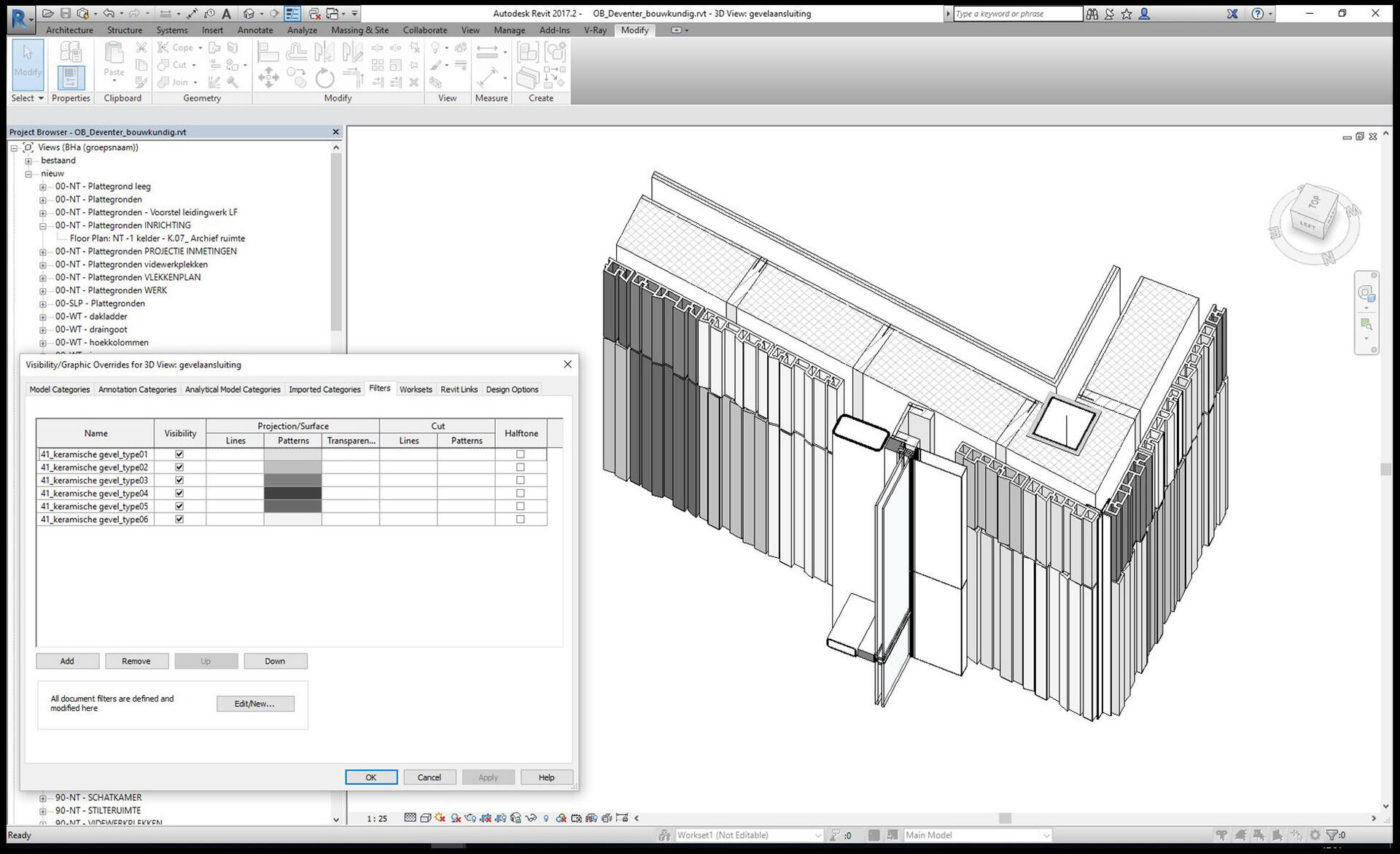Viewport: 1400px width, 854px height.
Task: Enable Halftone for 41_keramische gevel_type01
Action: 520,454
